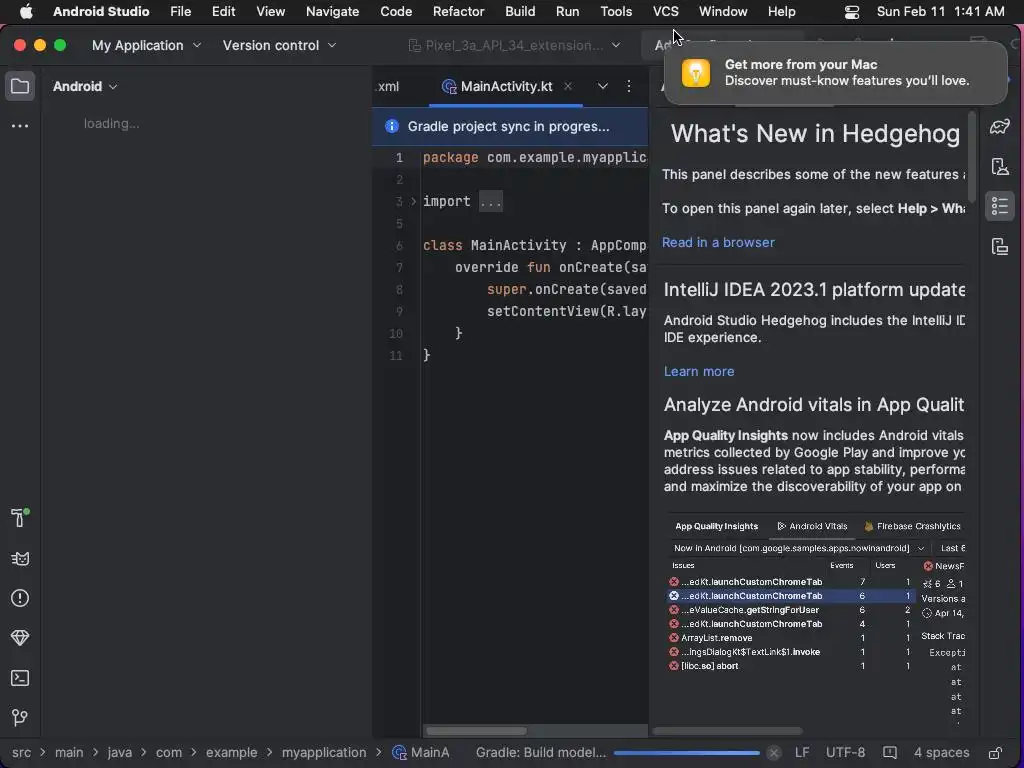Open the Version control dropdown

280,45
